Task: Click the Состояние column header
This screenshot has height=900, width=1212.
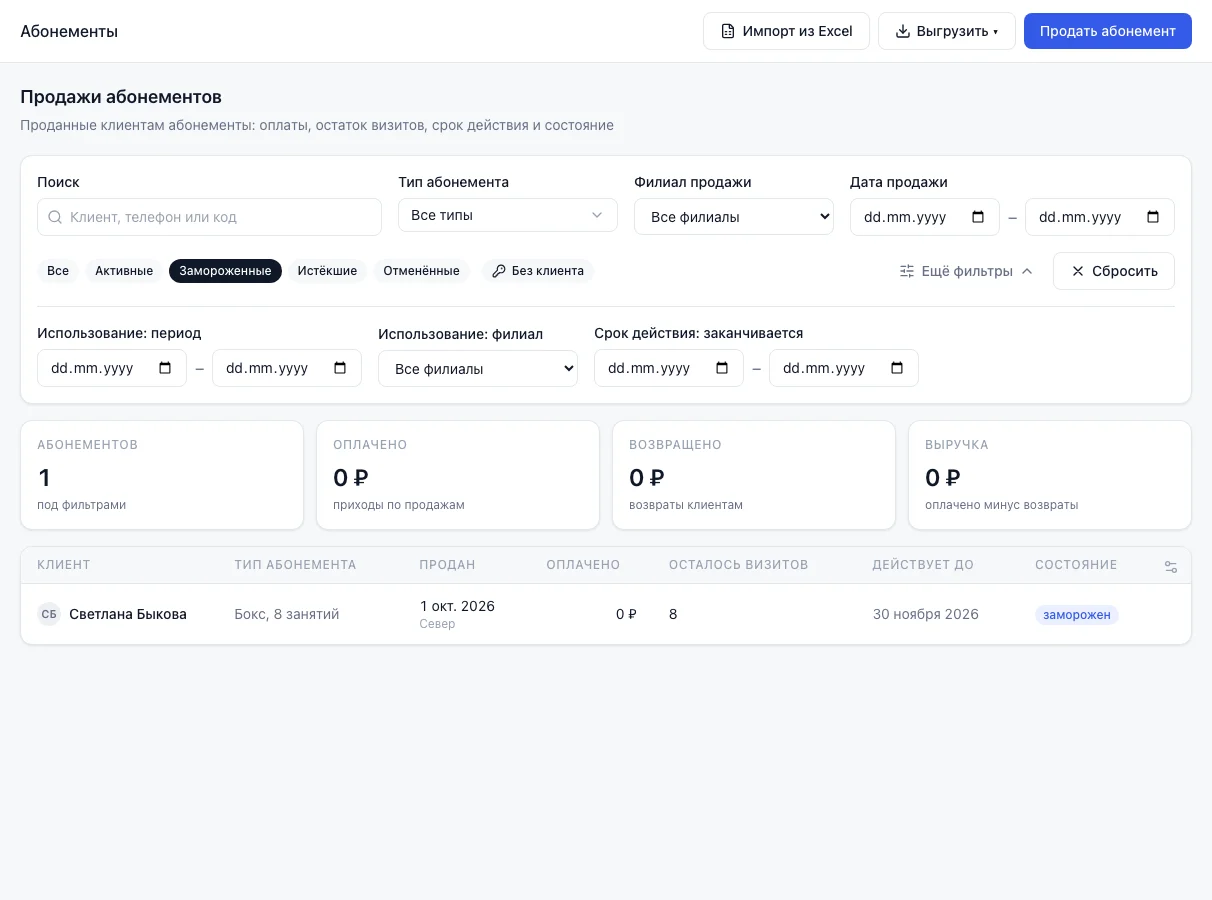Action: pyautogui.click(x=1076, y=565)
